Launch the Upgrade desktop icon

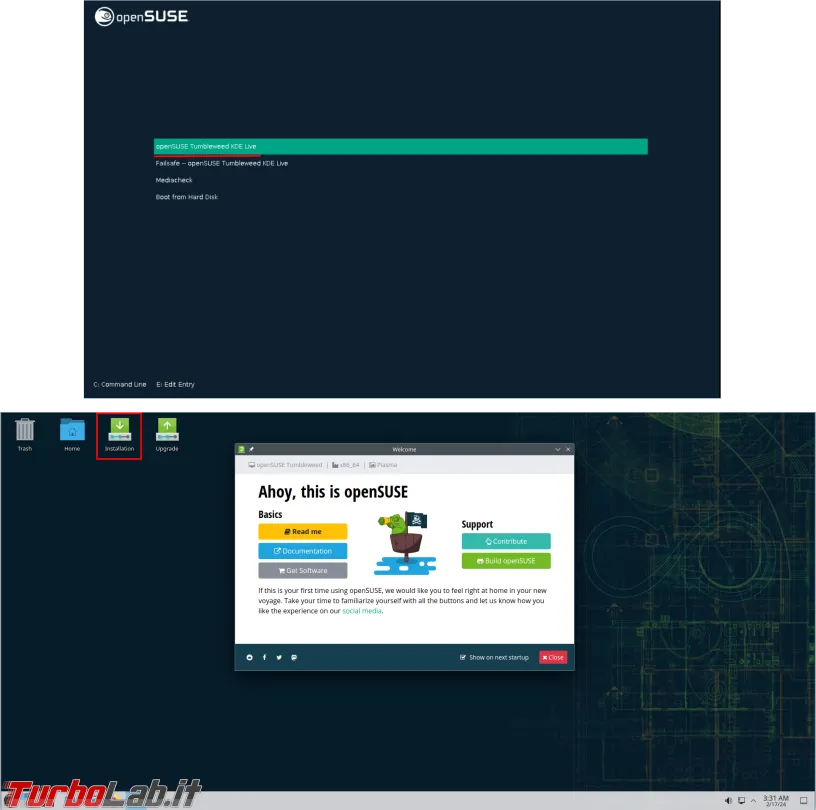pos(167,434)
